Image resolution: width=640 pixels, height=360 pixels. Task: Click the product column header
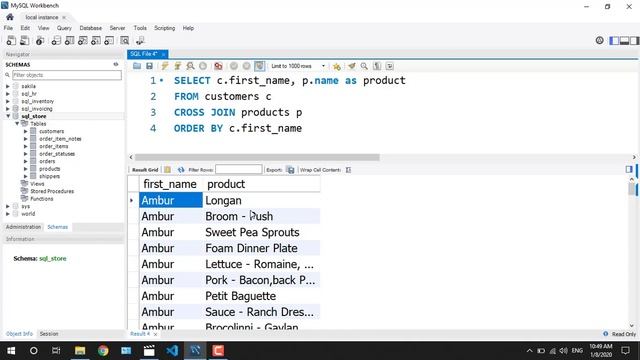pyautogui.click(x=261, y=184)
